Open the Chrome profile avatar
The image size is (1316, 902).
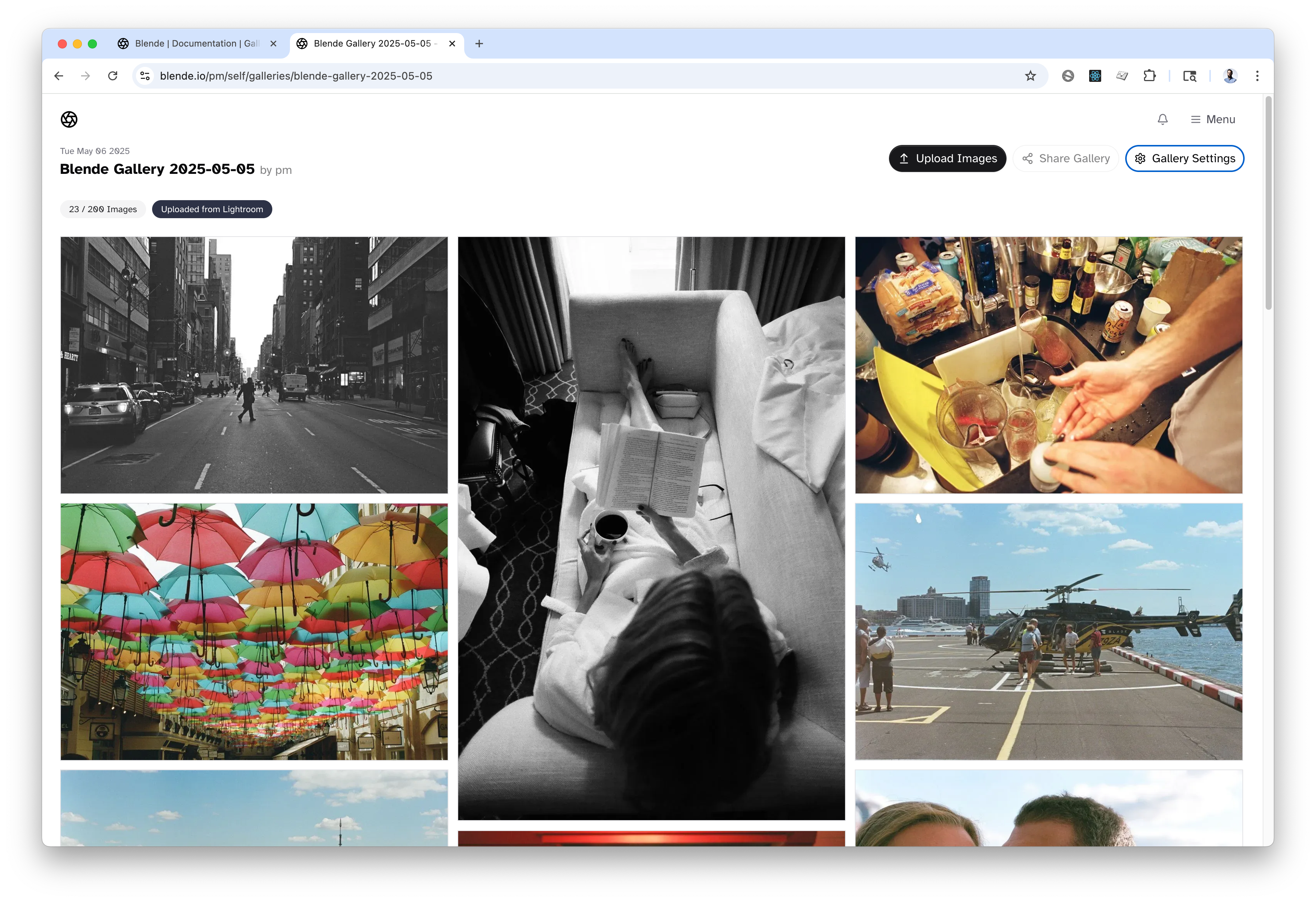[x=1229, y=76]
